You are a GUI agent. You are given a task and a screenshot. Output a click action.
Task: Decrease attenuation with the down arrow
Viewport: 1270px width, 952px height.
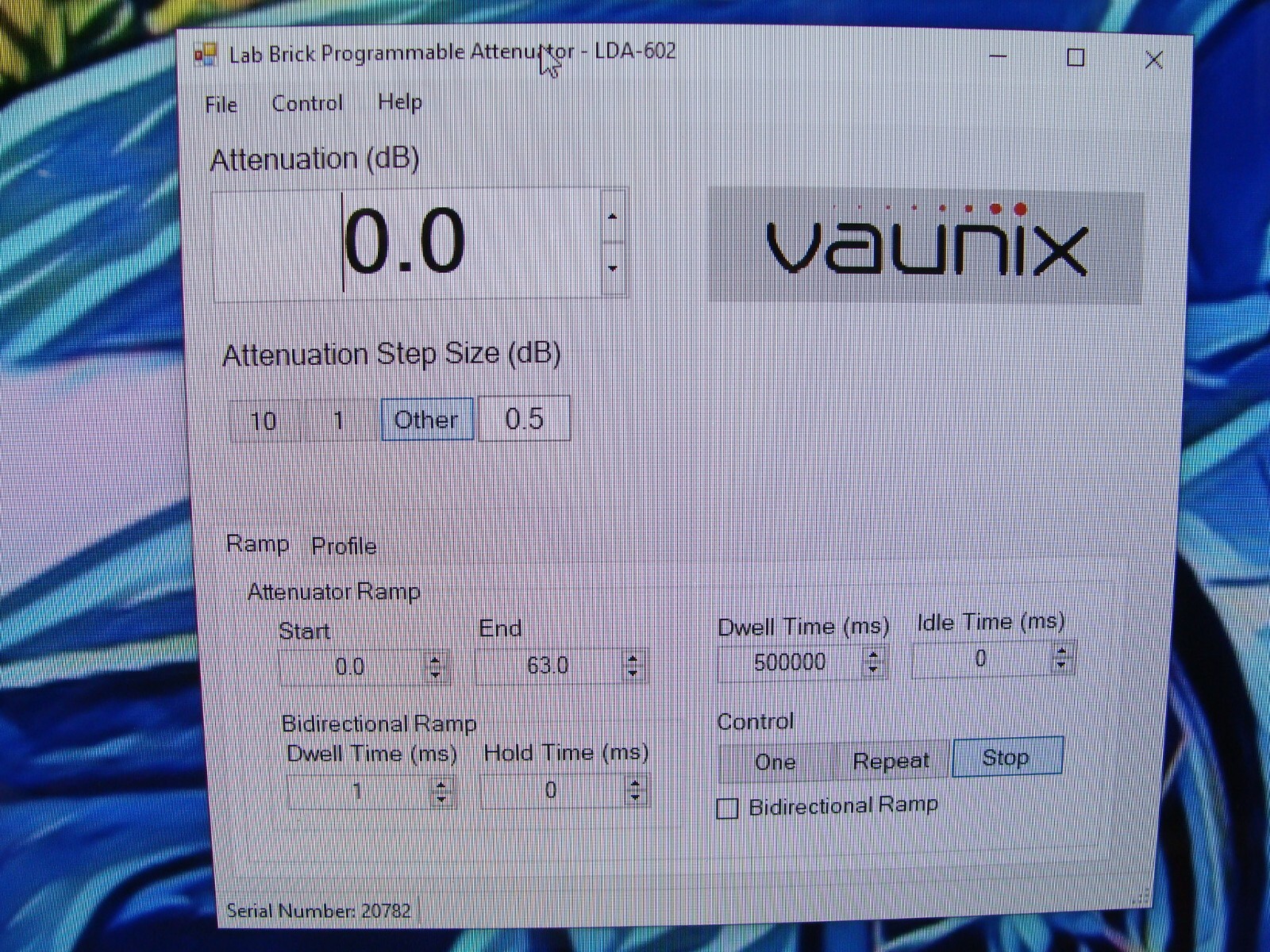[612, 268]
